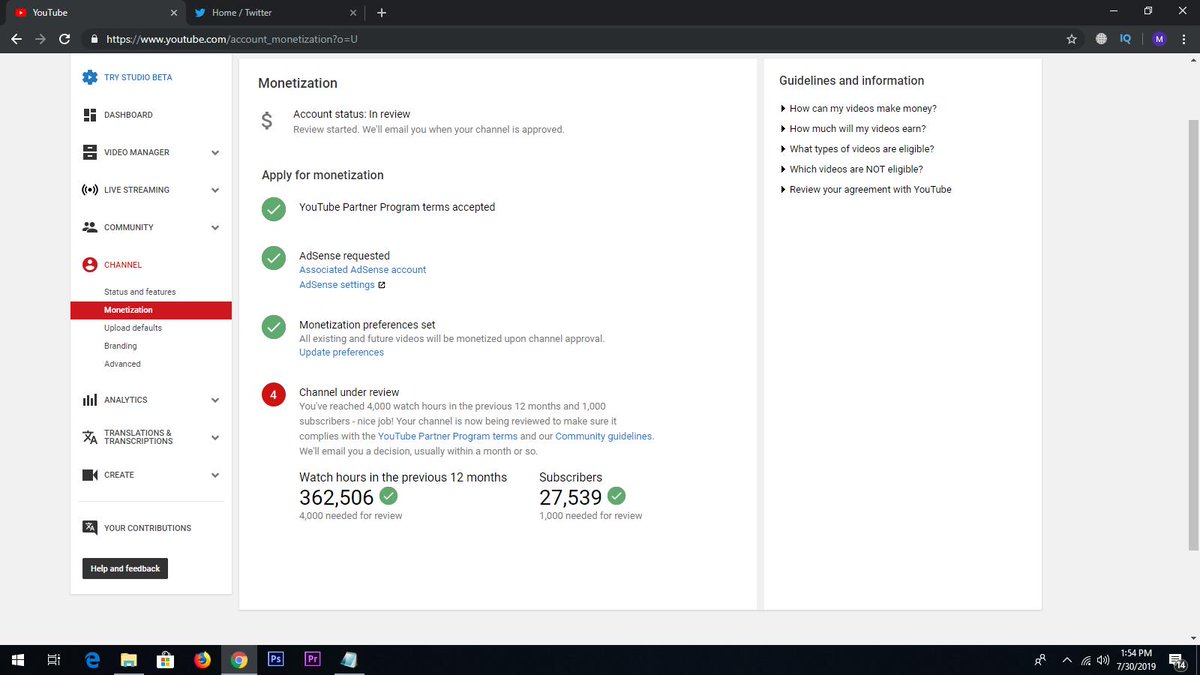Show hidden system tray icons
Image resolution: width=1200 pixels, height=675 pixels.
(1067, 659)
